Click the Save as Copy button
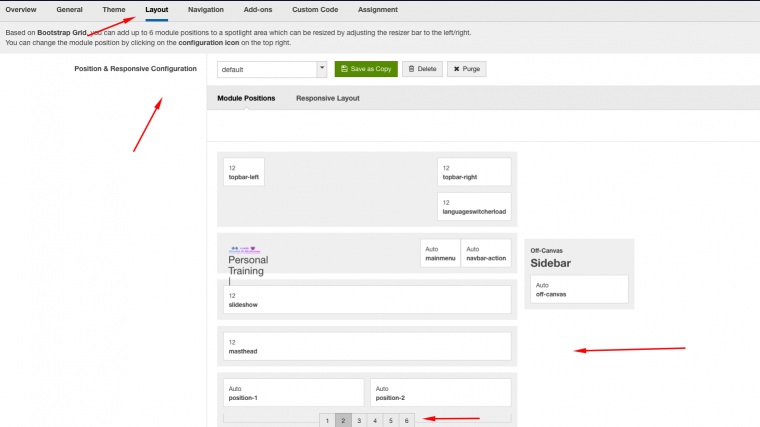The height and width of the screenshot is (427, 760). click(x=365, y=69)
